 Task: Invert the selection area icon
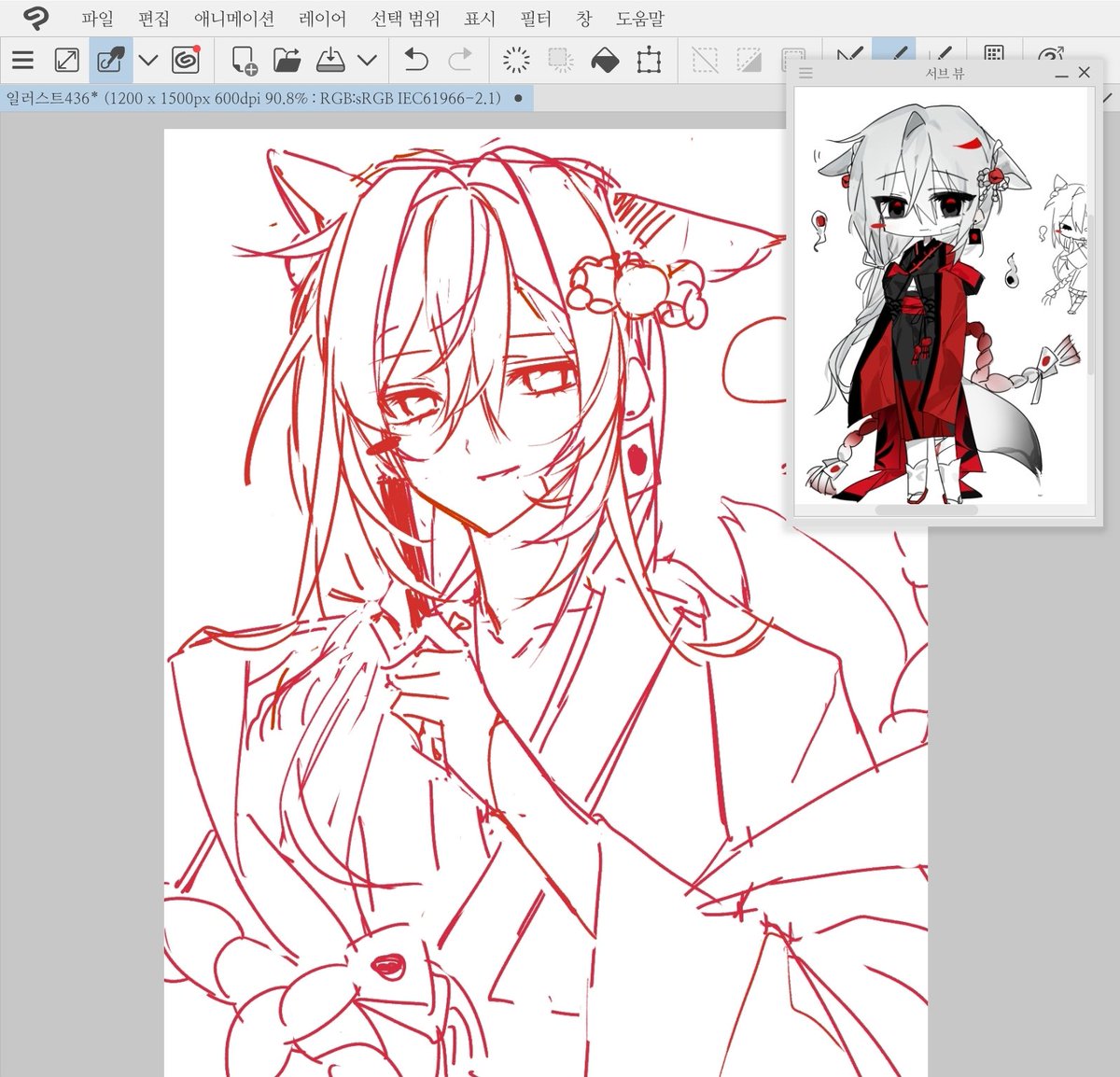[x=749, y=61]
